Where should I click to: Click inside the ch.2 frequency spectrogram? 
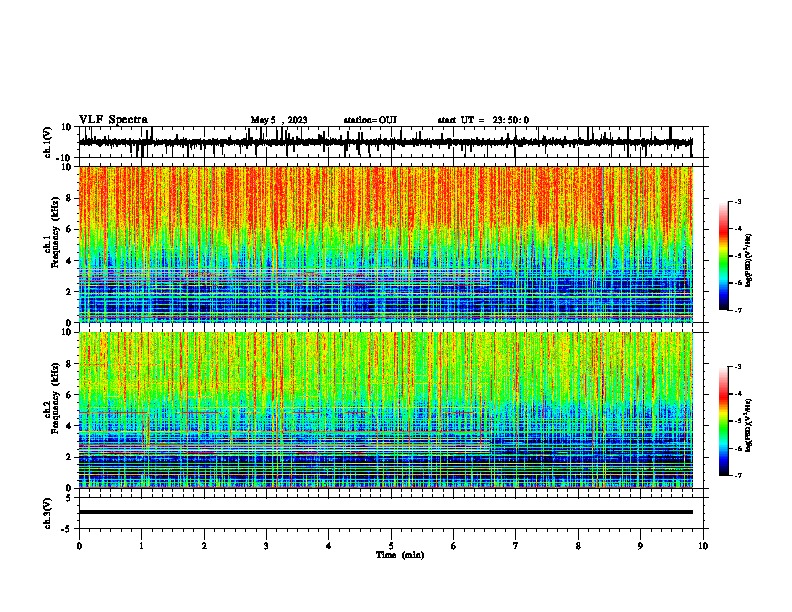pyautogui.click(x=386, y=410)
